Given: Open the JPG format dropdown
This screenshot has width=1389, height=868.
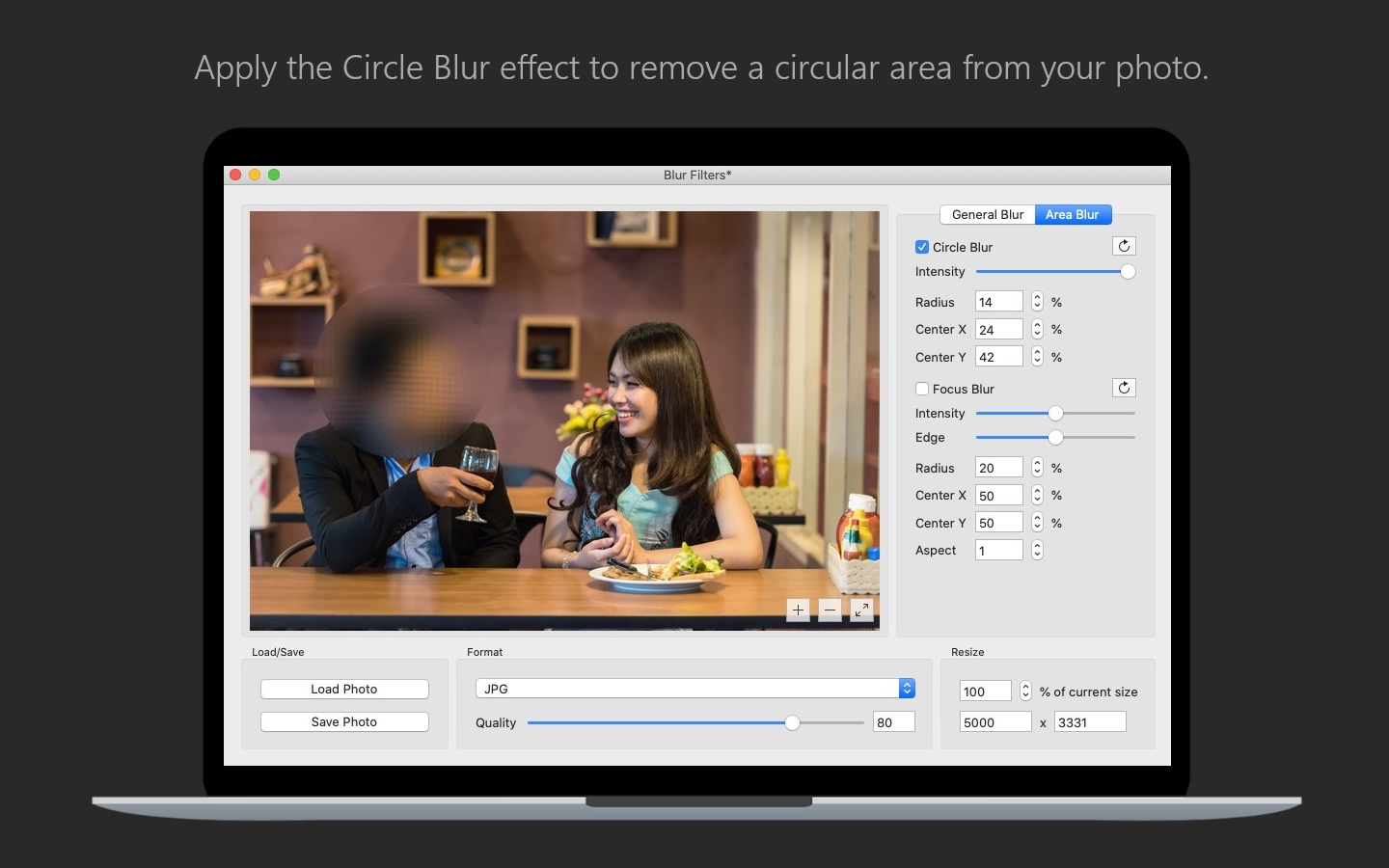Looking at the screenshot, I should coord(694,689).
